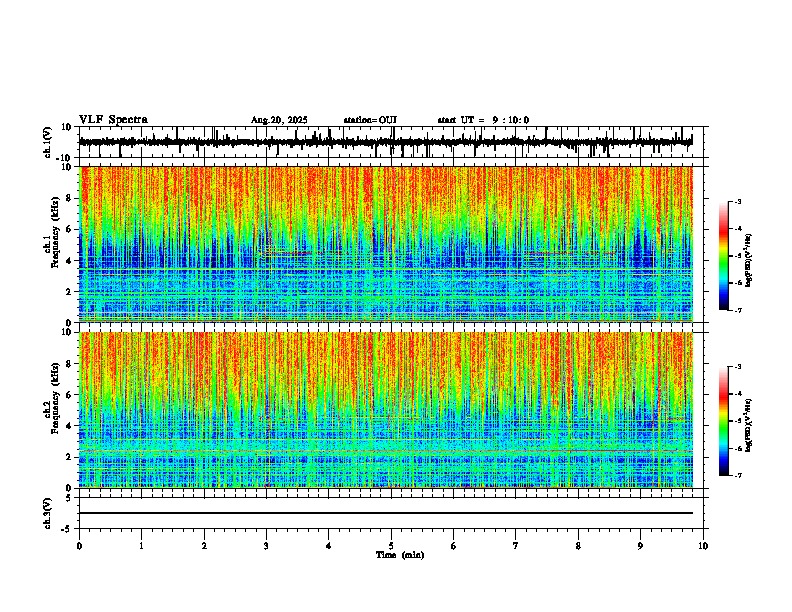Click the 'VLF Spectra' title text
The image size is (792, 612).
tap(113, 120)
